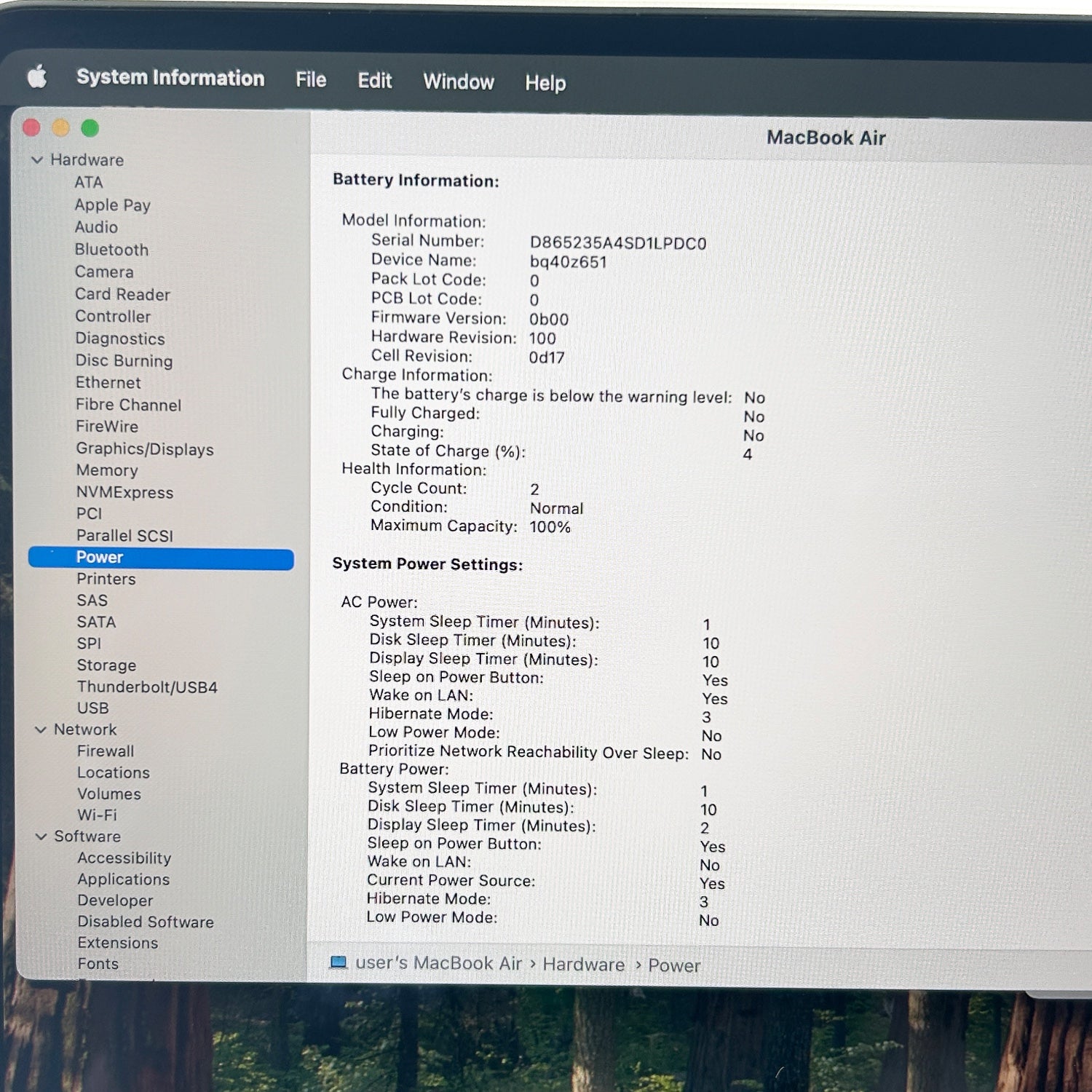Click the green full-screen window button
The image size is (1092, 1092).
pyautogui.click(x=90, y=129)
